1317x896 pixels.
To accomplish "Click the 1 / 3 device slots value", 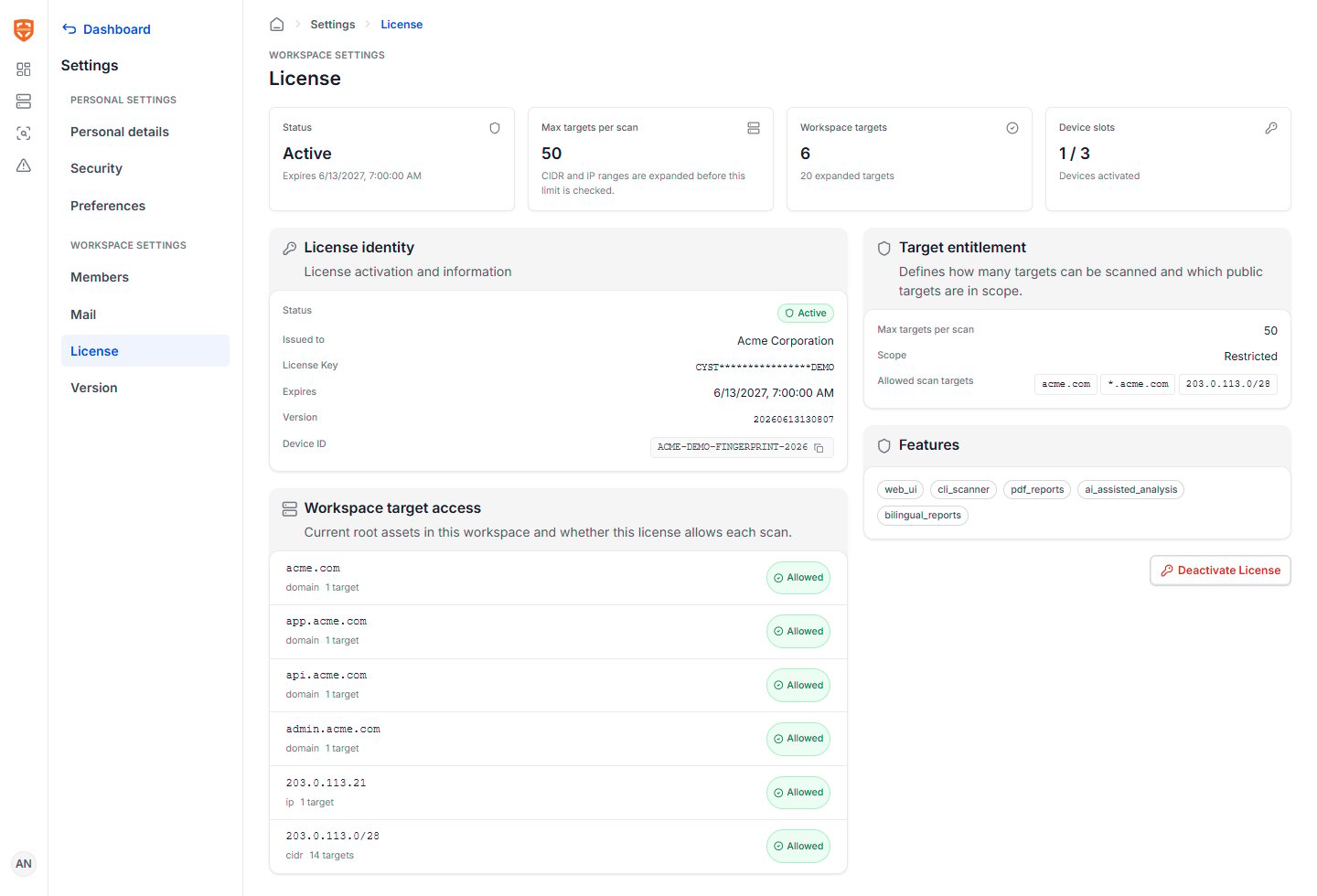I will 1075,154.
